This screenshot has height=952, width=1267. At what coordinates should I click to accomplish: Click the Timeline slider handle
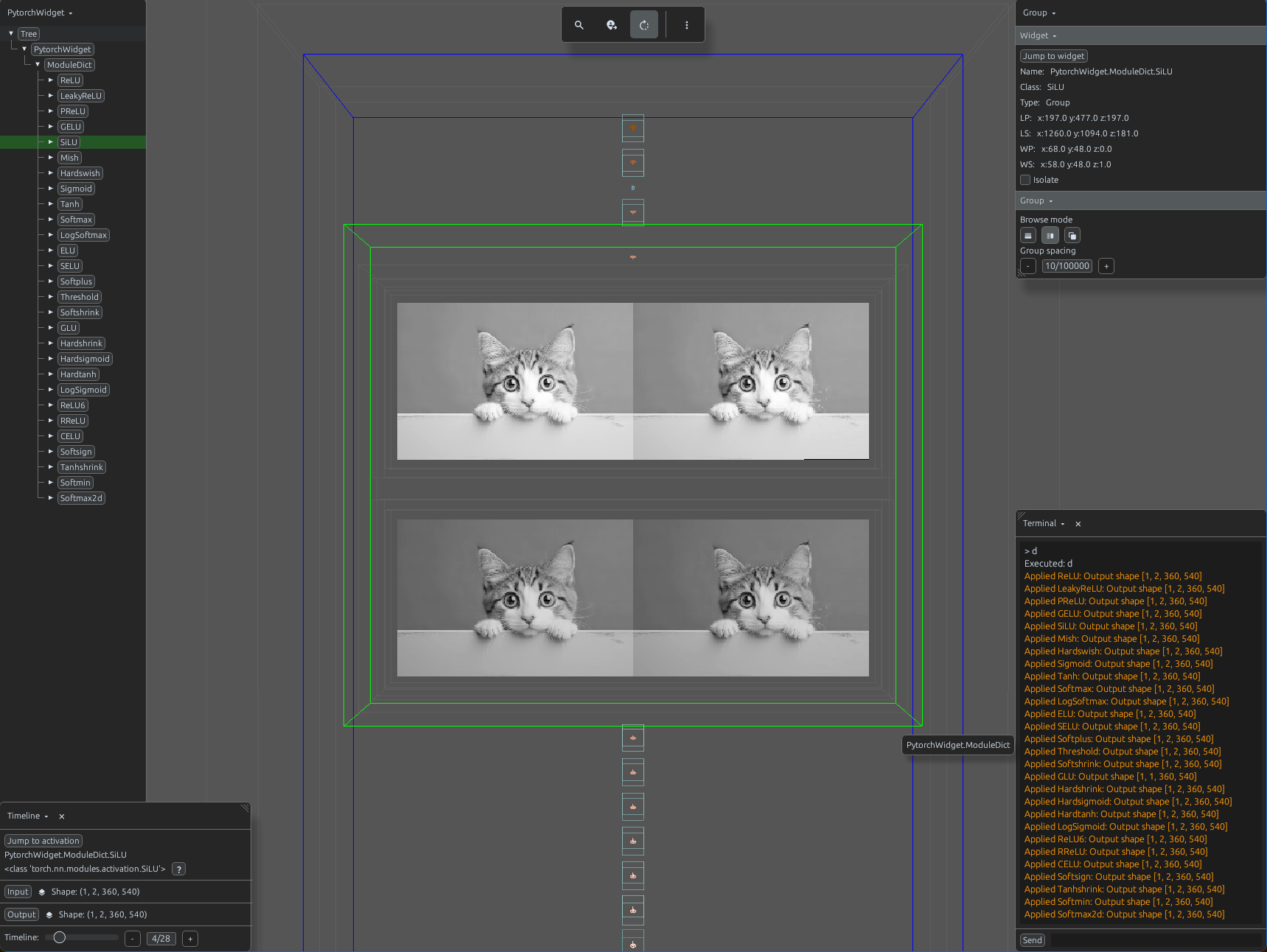[x=60, y=937]
